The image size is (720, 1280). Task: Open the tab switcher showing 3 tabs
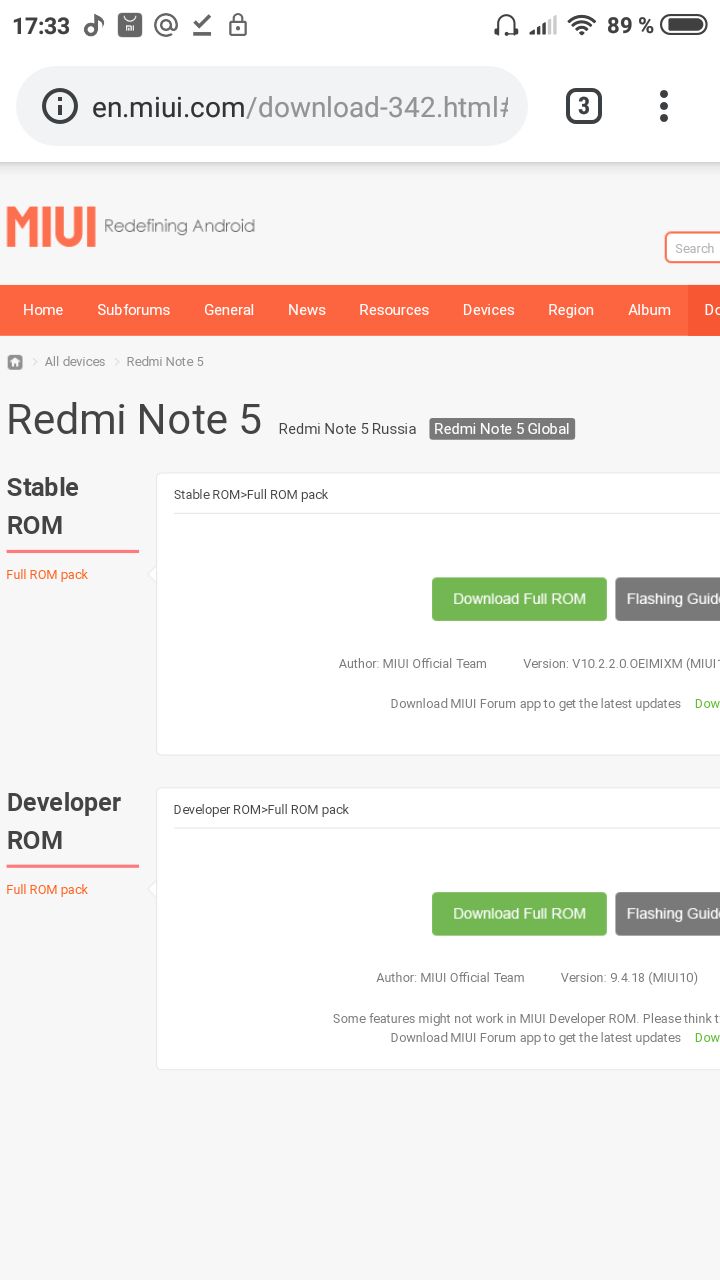[584, 106]
